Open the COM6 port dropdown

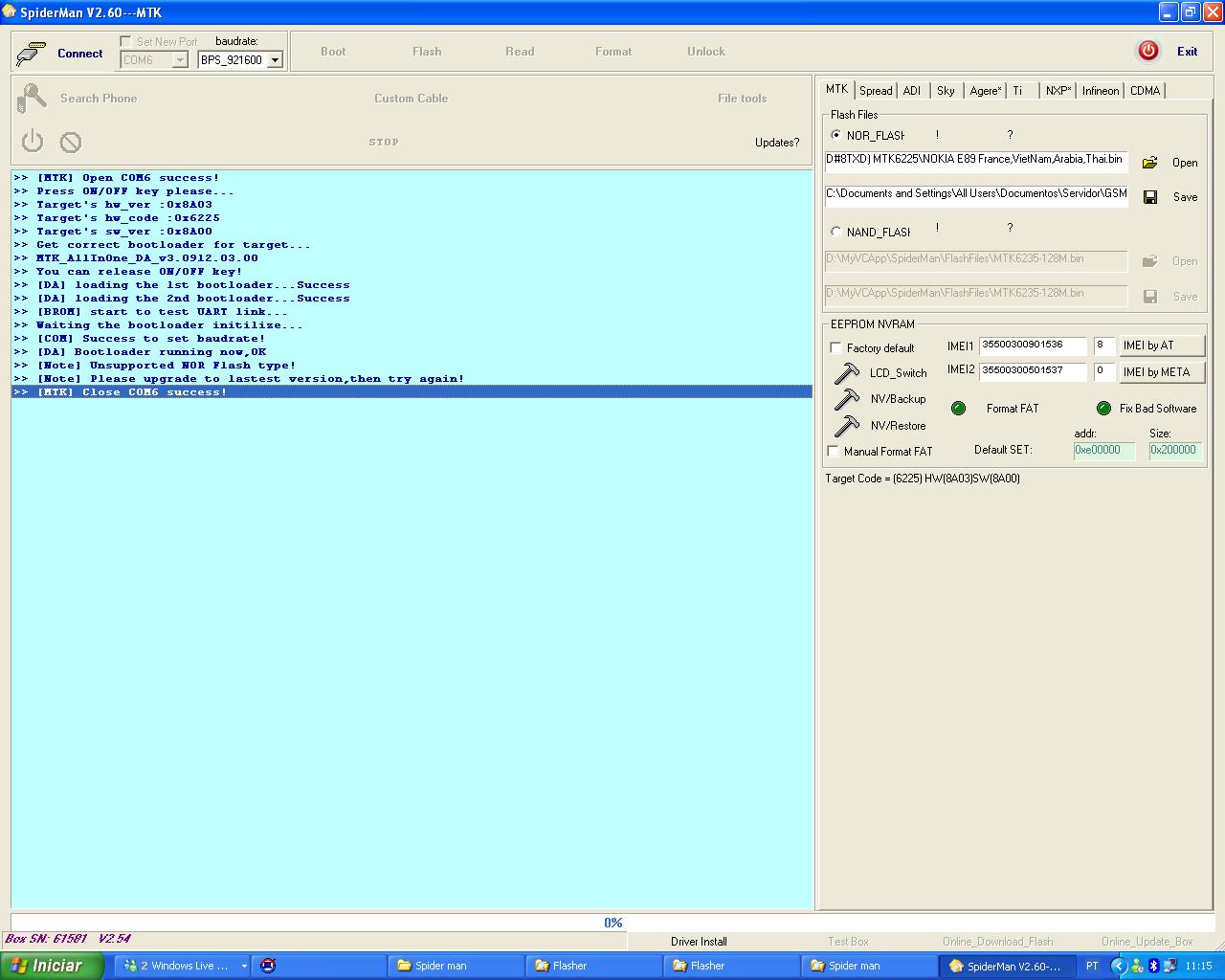coord(180,59)
